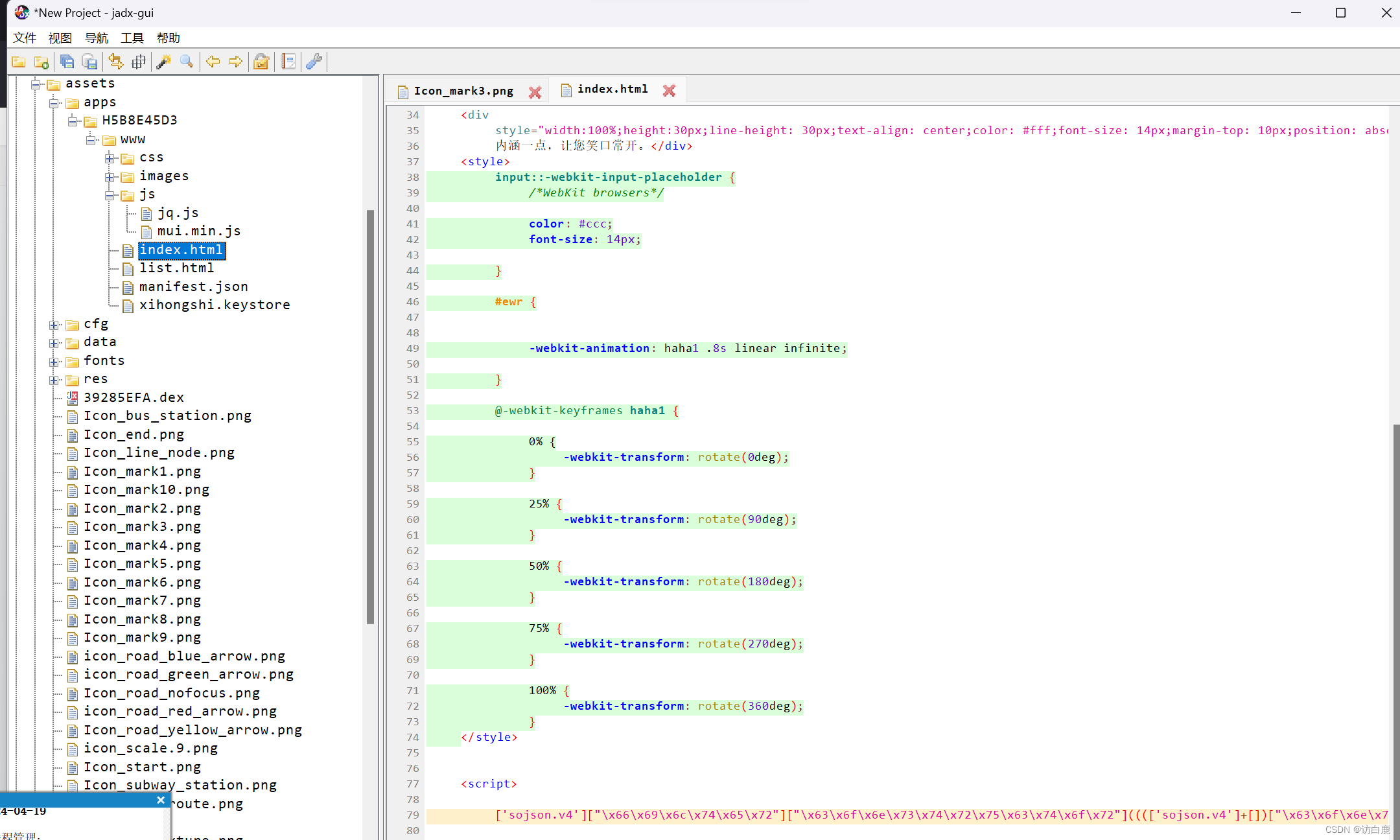Image resolution: width=1400 pixels, height=840 pixels.
Task: Open the log viewer notebook icon
Action: click(288, 62)
